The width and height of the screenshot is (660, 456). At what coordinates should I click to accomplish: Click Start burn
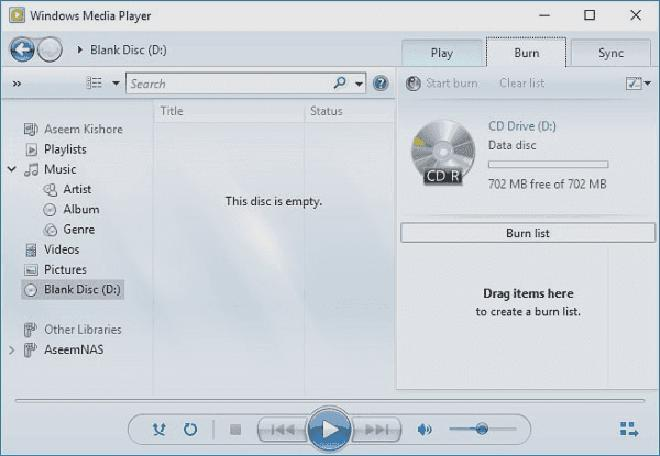pyautogui.click(x=442, y=83)
